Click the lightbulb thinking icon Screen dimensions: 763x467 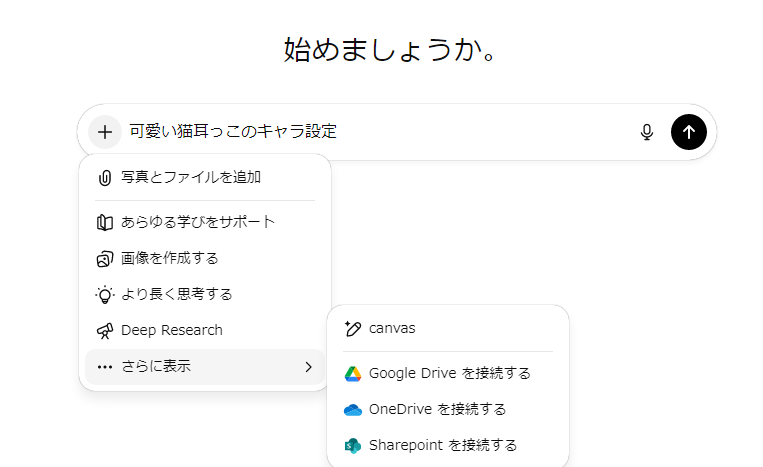point(105,295)
